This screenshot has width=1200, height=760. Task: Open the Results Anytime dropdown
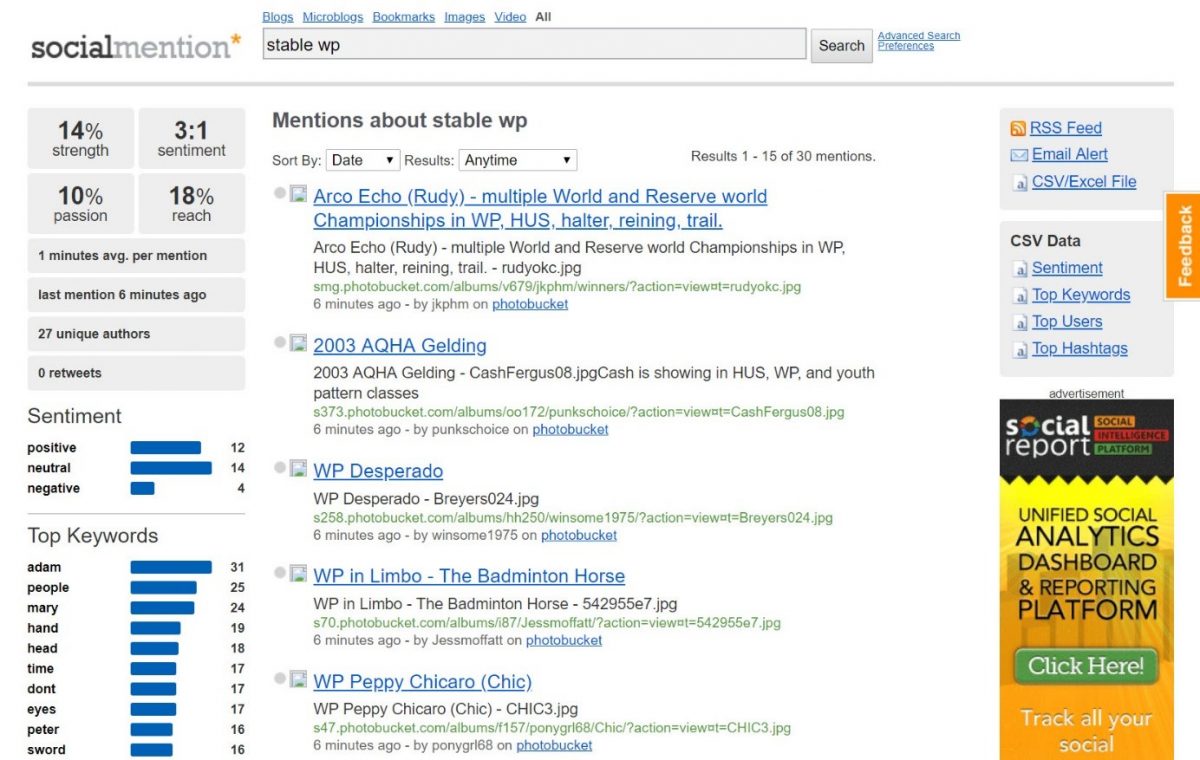(x=518, y=160)
